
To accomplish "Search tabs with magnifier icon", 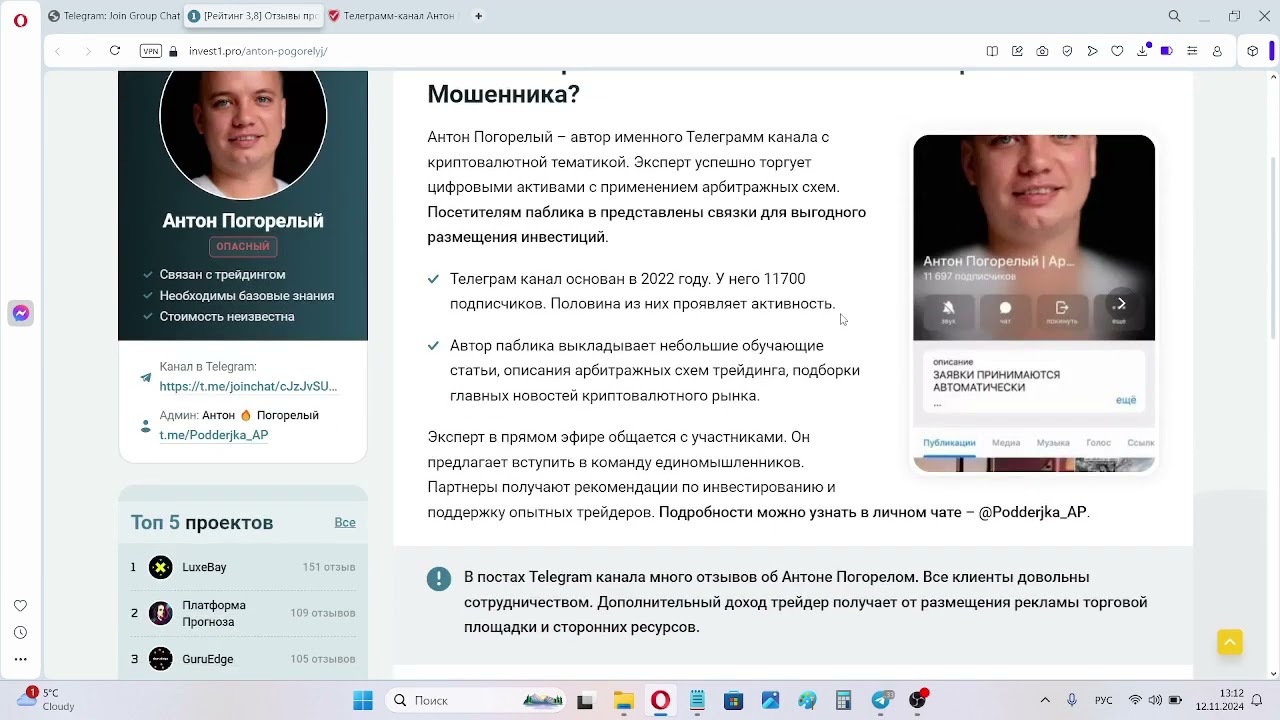I will pos(1174,16).
